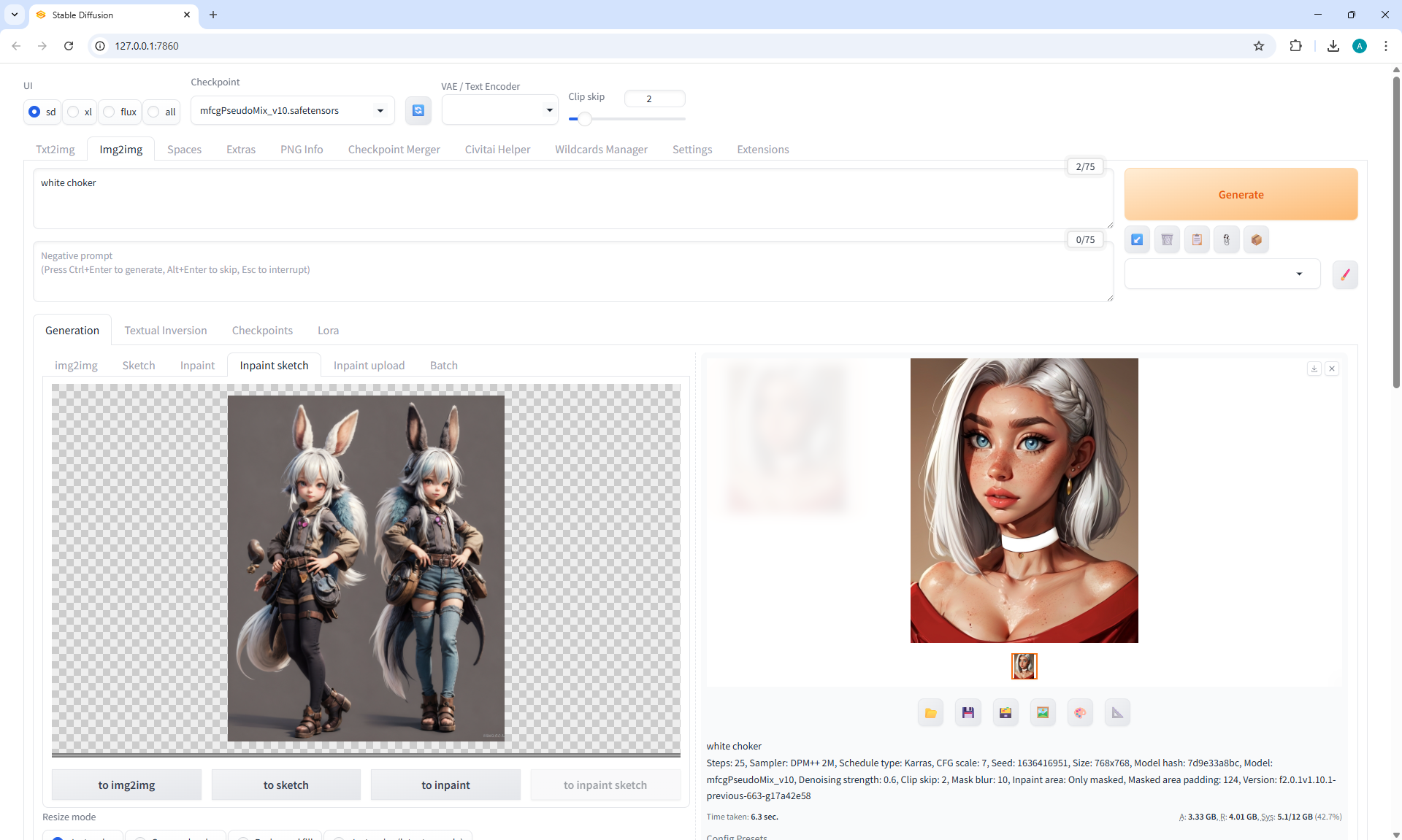1402x840 pixels.
Task: Open the Checkpoint dropdown
Action: (292, 111)
